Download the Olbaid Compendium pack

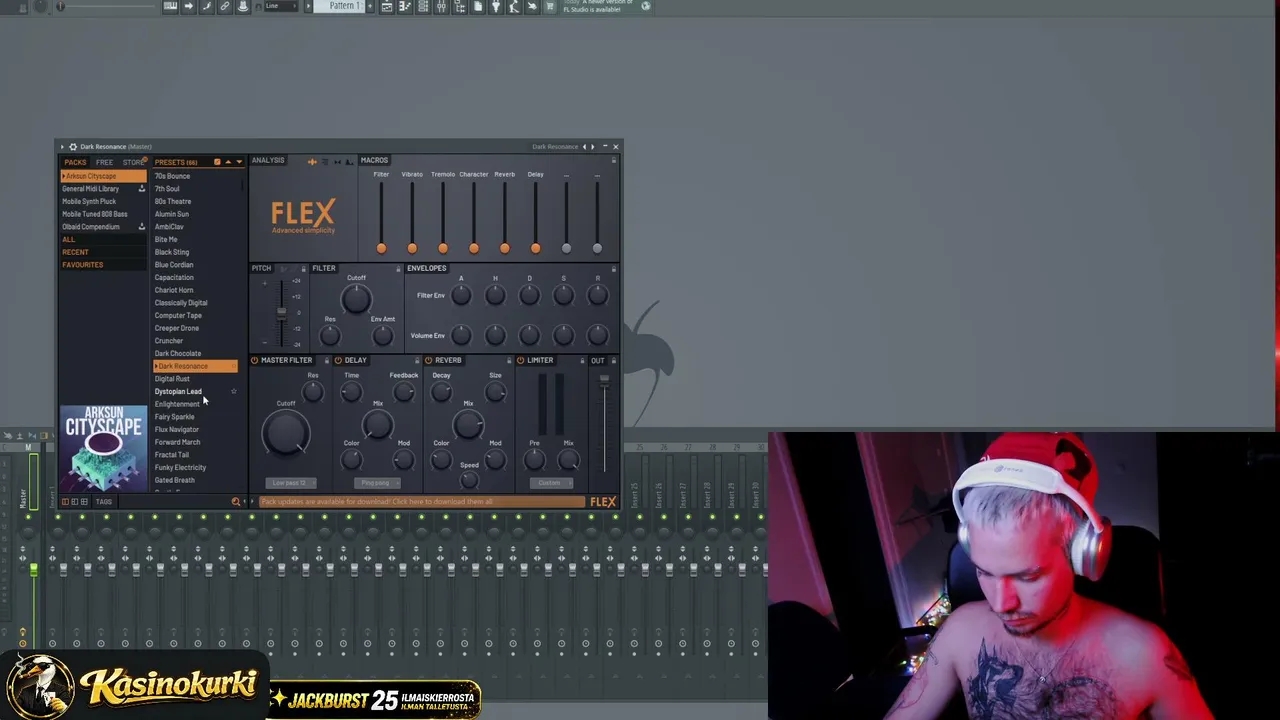coord(141,227)
